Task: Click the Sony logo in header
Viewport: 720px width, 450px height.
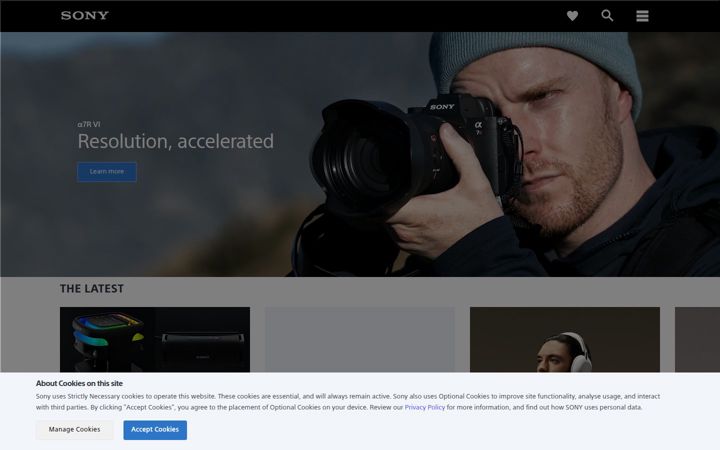Action: point(84,16)
